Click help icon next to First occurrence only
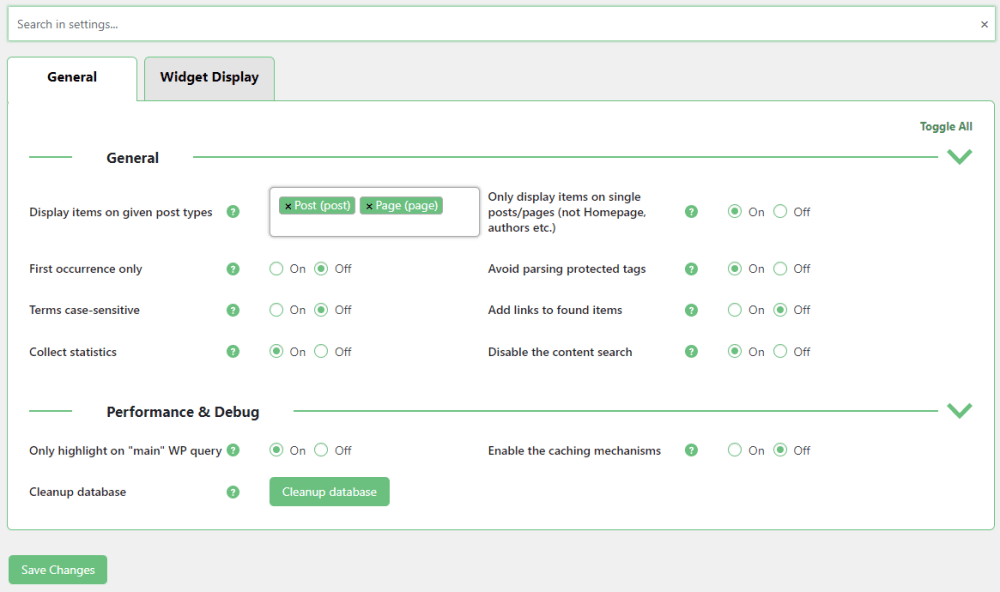Viewport: 1000px width, 592px height. 233,269
